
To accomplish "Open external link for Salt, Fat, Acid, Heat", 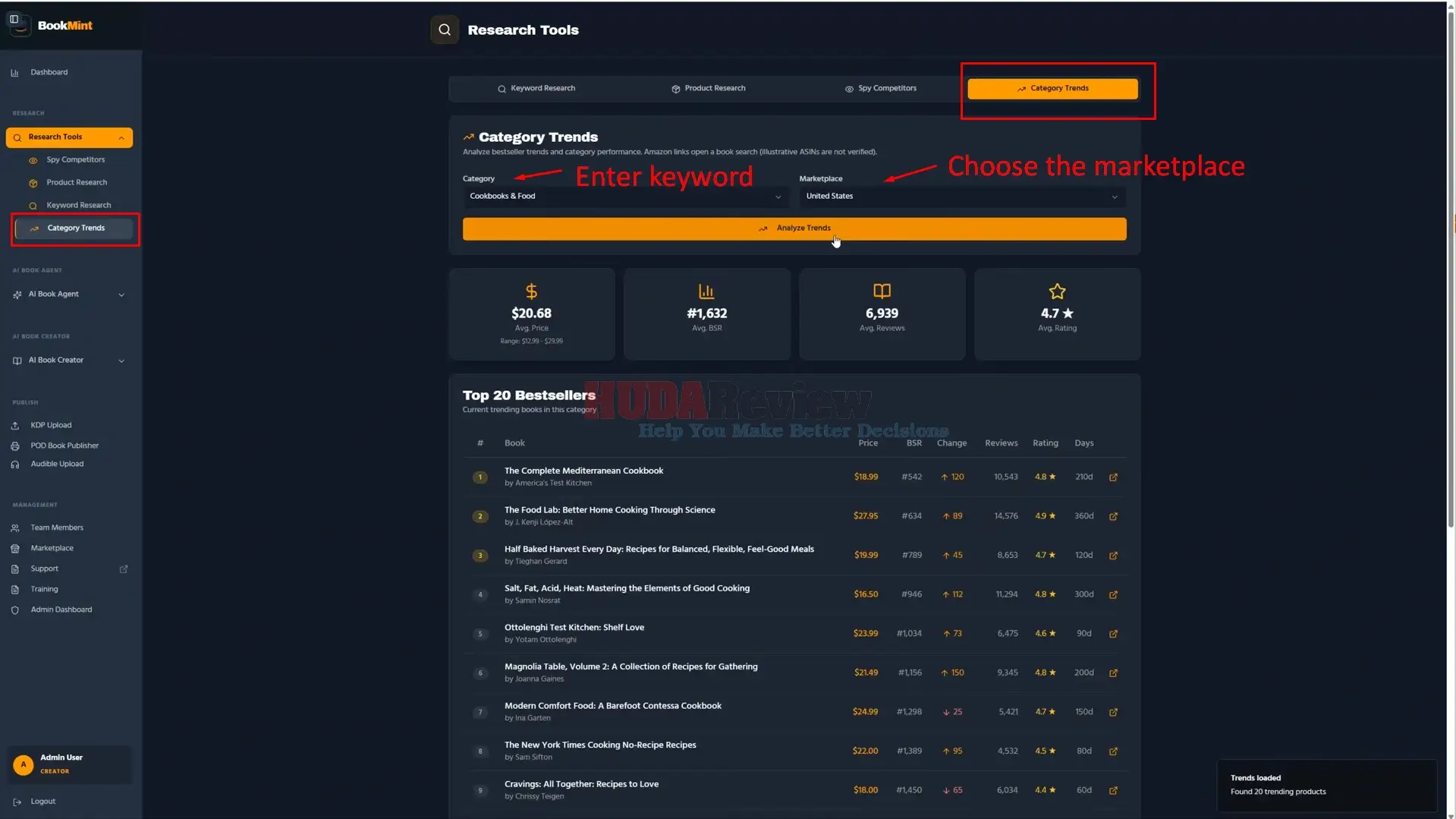I will click(x=1113, y=594).
